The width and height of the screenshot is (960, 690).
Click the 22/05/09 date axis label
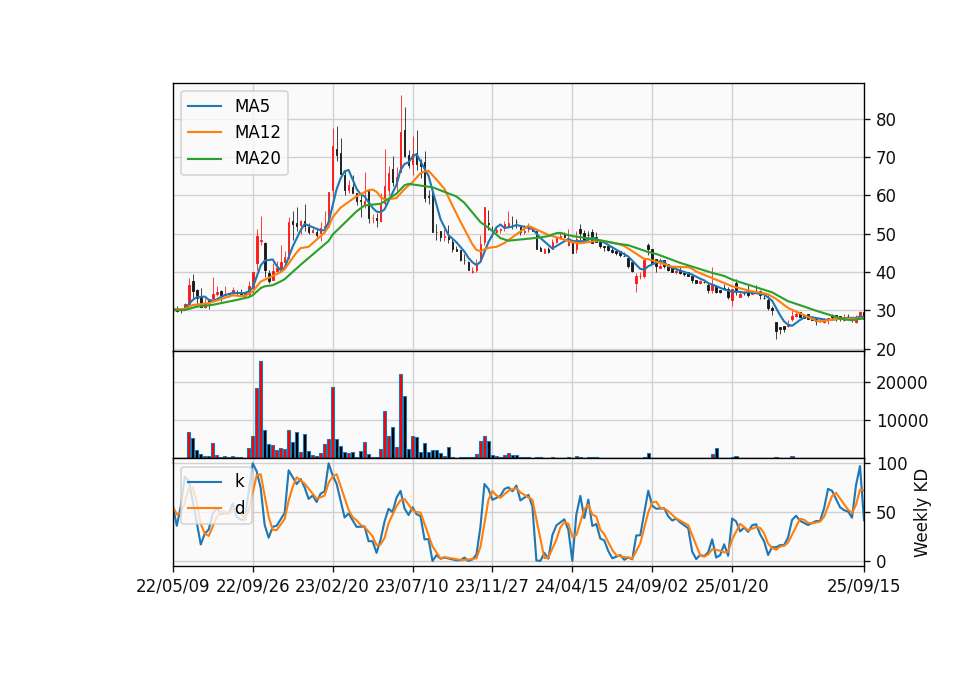tap(173, 586)
